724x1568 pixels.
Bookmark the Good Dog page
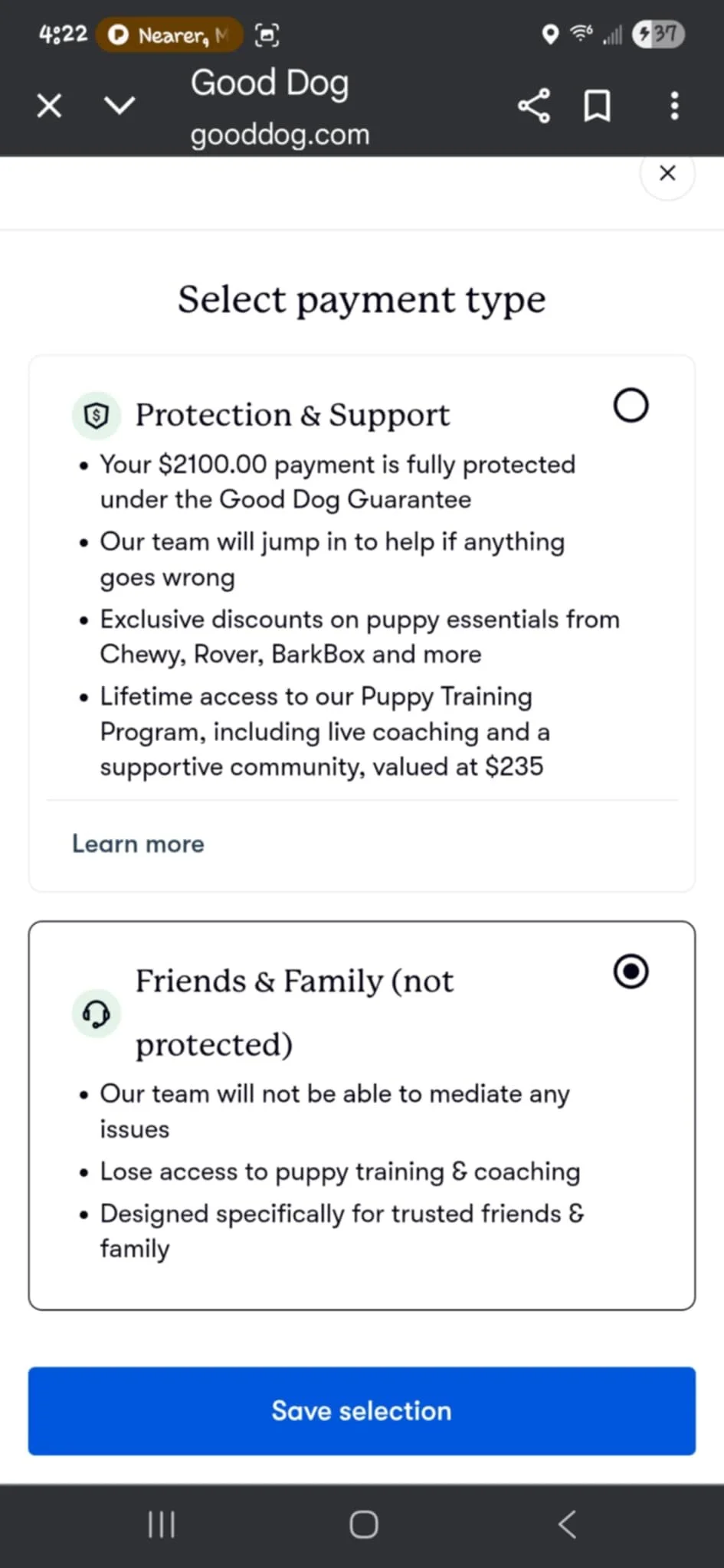[x=598, y=106]
